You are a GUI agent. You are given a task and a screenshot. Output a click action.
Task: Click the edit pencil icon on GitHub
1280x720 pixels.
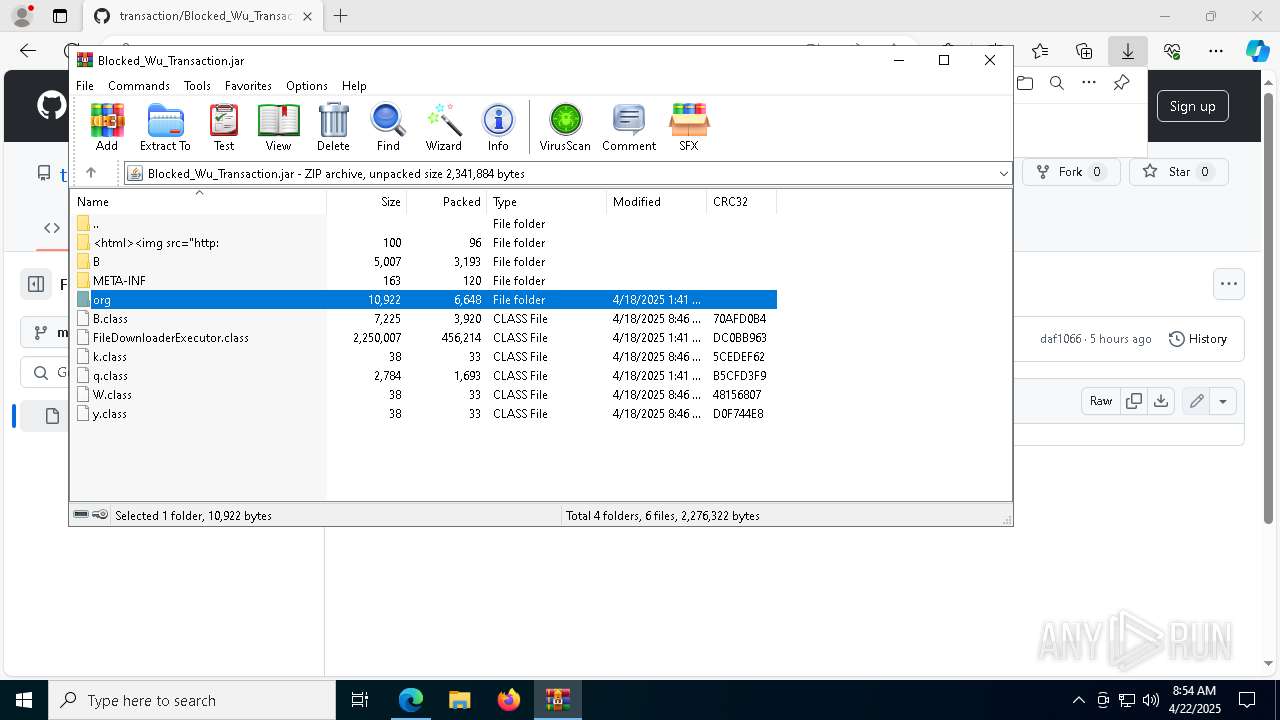coord(1196,401)
